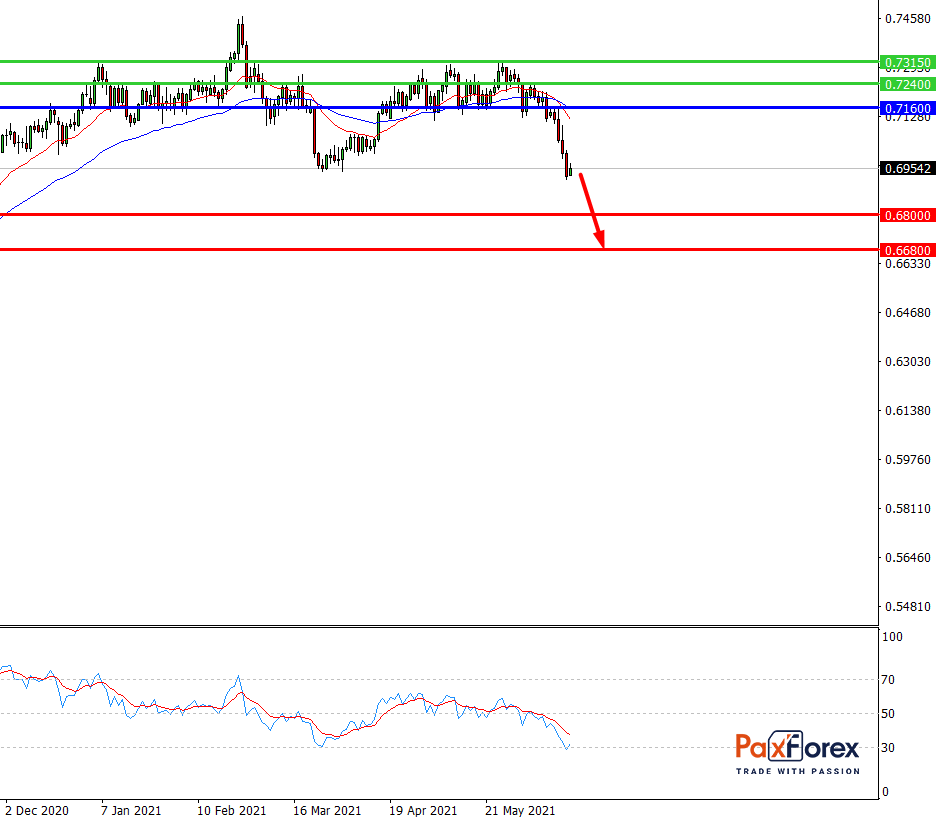
Task: Click the 7 Jan 2021 date label
Action: [131, 810]
